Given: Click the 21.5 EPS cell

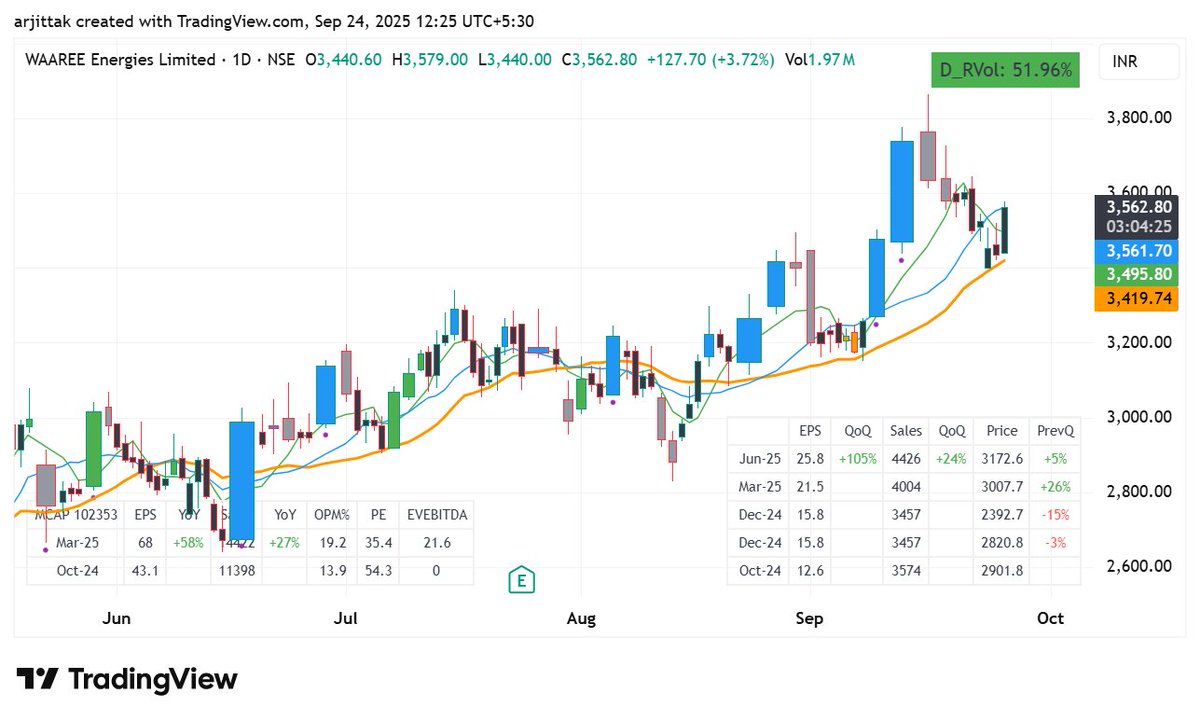Looking at the screenshot, I should tap(809, 487).
